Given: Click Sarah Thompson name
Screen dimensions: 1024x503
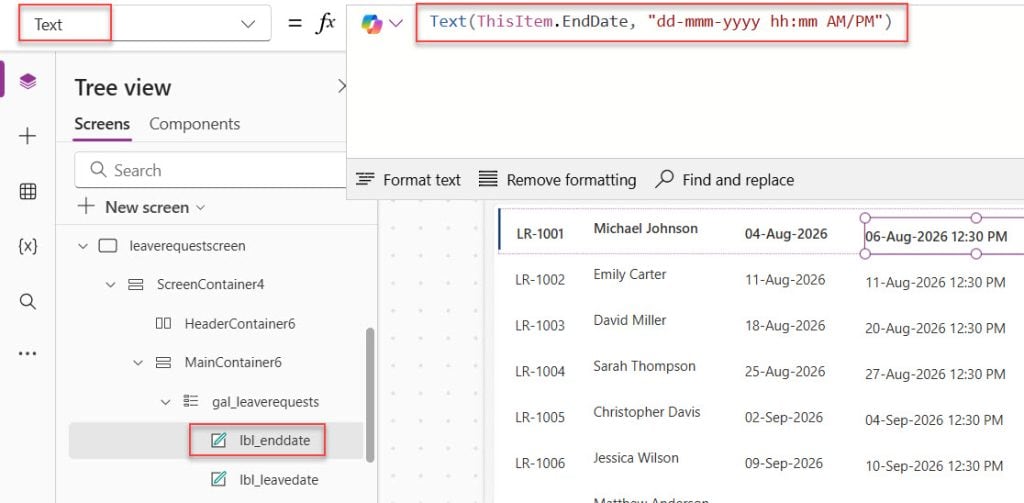Looking at the screenshot, I should [x=644, y=366].
